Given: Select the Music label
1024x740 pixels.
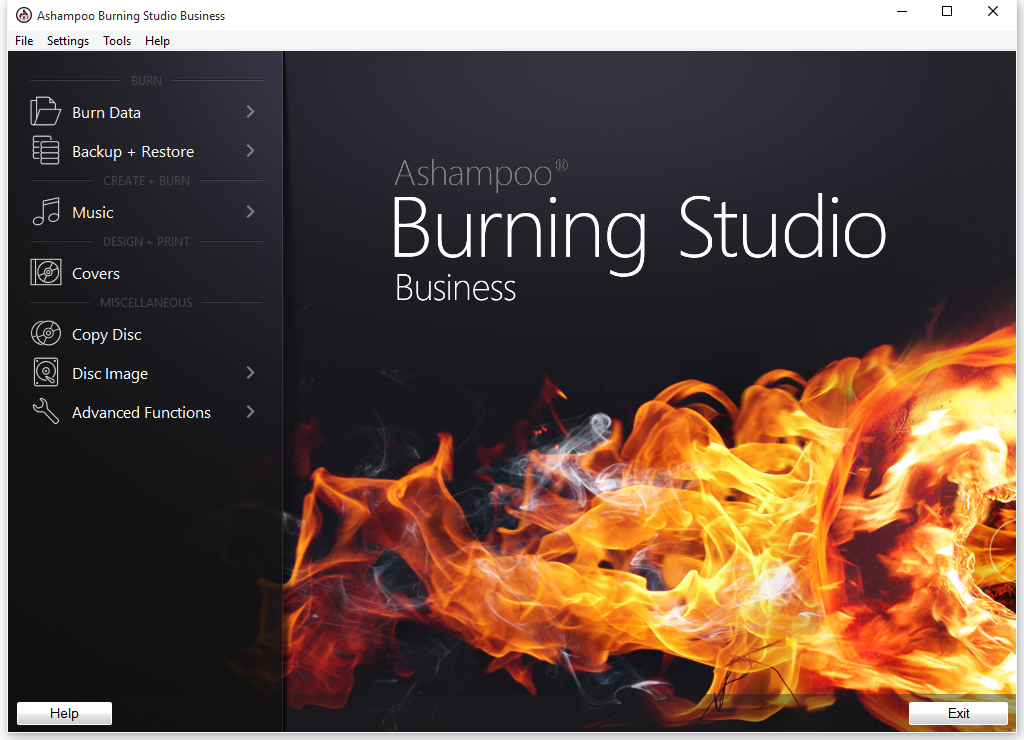Looking at the screenshot, I should point(93,212).
